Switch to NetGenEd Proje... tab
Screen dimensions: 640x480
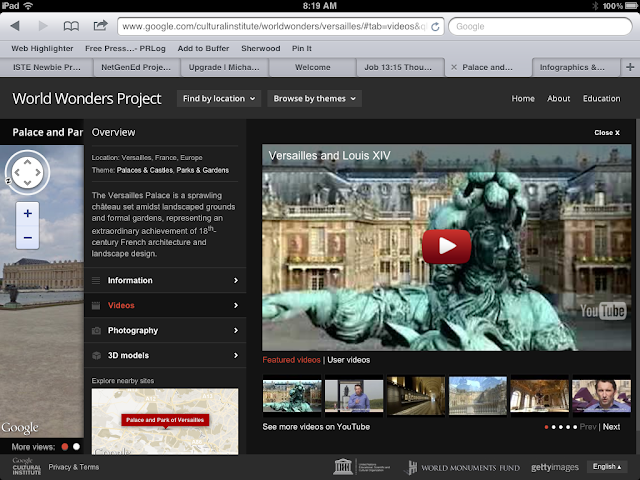(x=136, y=67)
